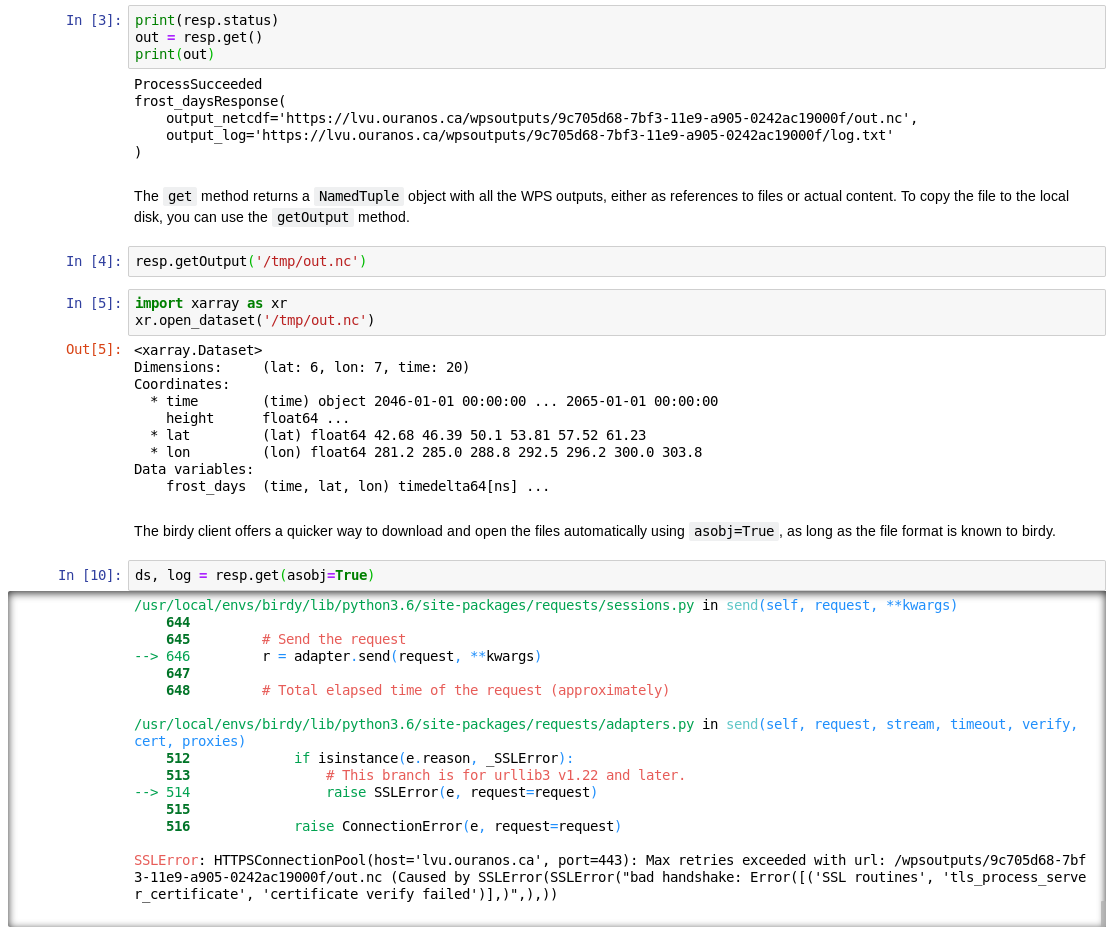Click the ds, log = resp.get(asobj=True) code line
The height and width of the screenshot is (934, 1111).
click(x=253, y=574)
